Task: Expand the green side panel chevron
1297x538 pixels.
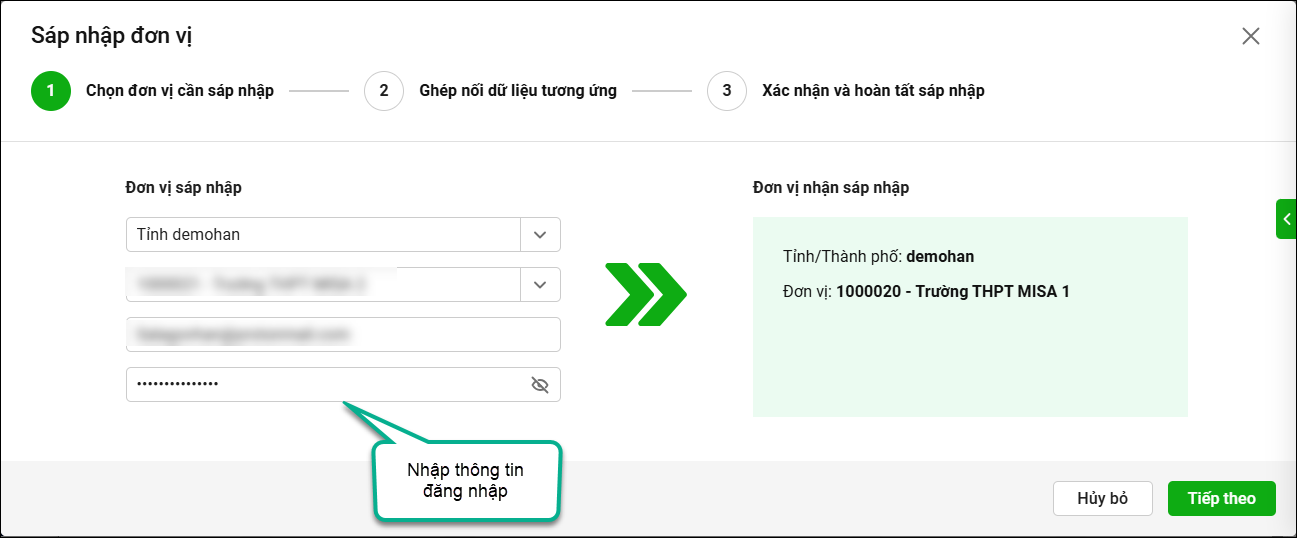Action: pyautogui.click(x=1286, y=219)
